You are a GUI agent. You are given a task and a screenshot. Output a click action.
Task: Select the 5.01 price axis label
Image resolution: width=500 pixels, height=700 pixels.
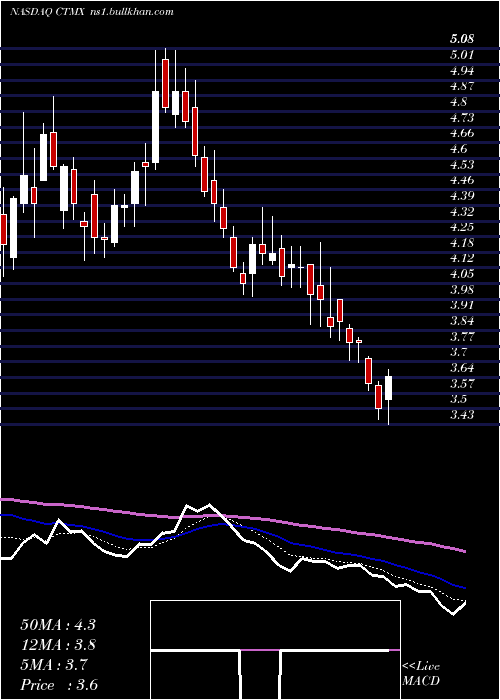[462, 55]
